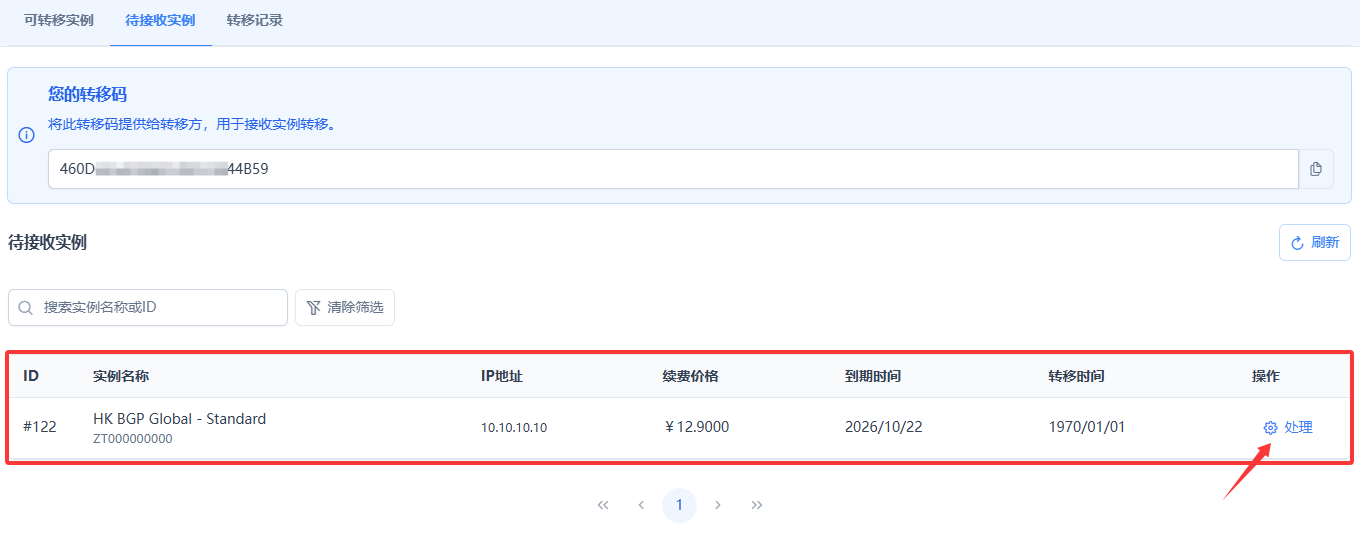Select page 1 in pagination
This screenshot has height=539, width=1360.
[x=679, y=505]
